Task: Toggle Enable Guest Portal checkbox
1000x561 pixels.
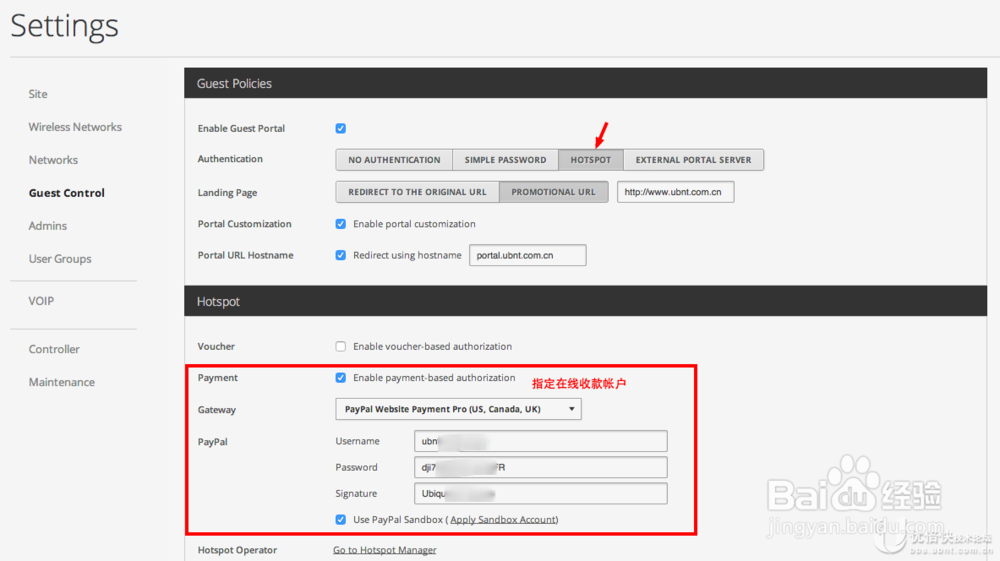Action: 341,128
